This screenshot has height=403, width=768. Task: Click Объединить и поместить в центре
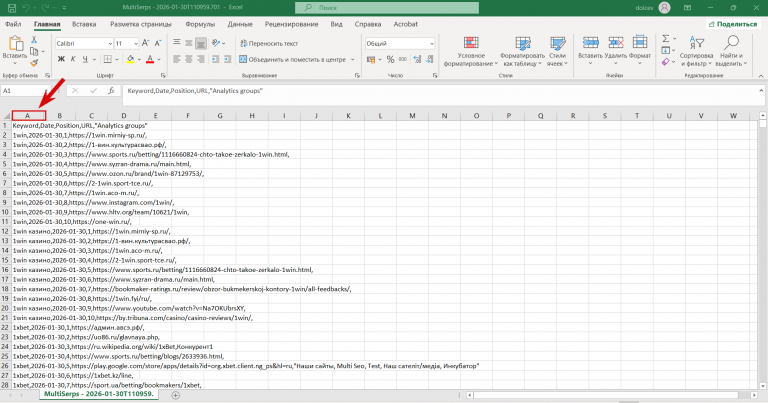[292, 59]
